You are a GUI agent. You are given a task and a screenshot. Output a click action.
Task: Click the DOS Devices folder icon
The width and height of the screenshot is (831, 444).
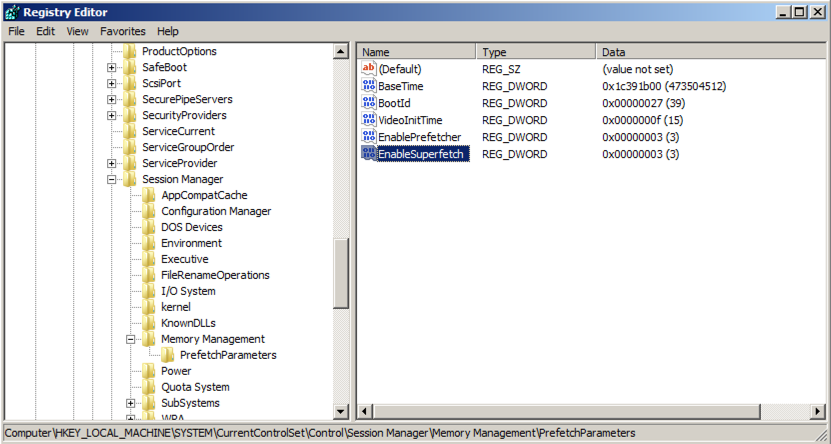tap(149, 227)
